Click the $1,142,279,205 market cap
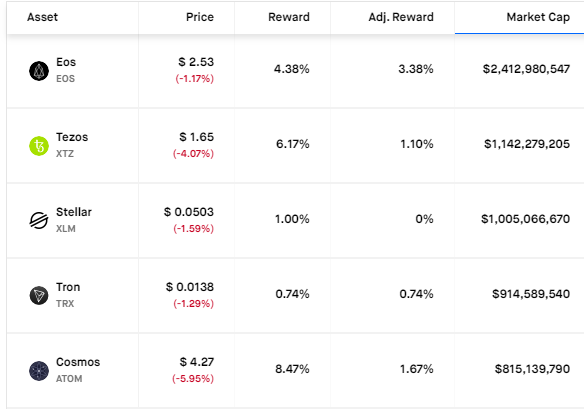Screen dimensions: 584x409 point(527,144)
